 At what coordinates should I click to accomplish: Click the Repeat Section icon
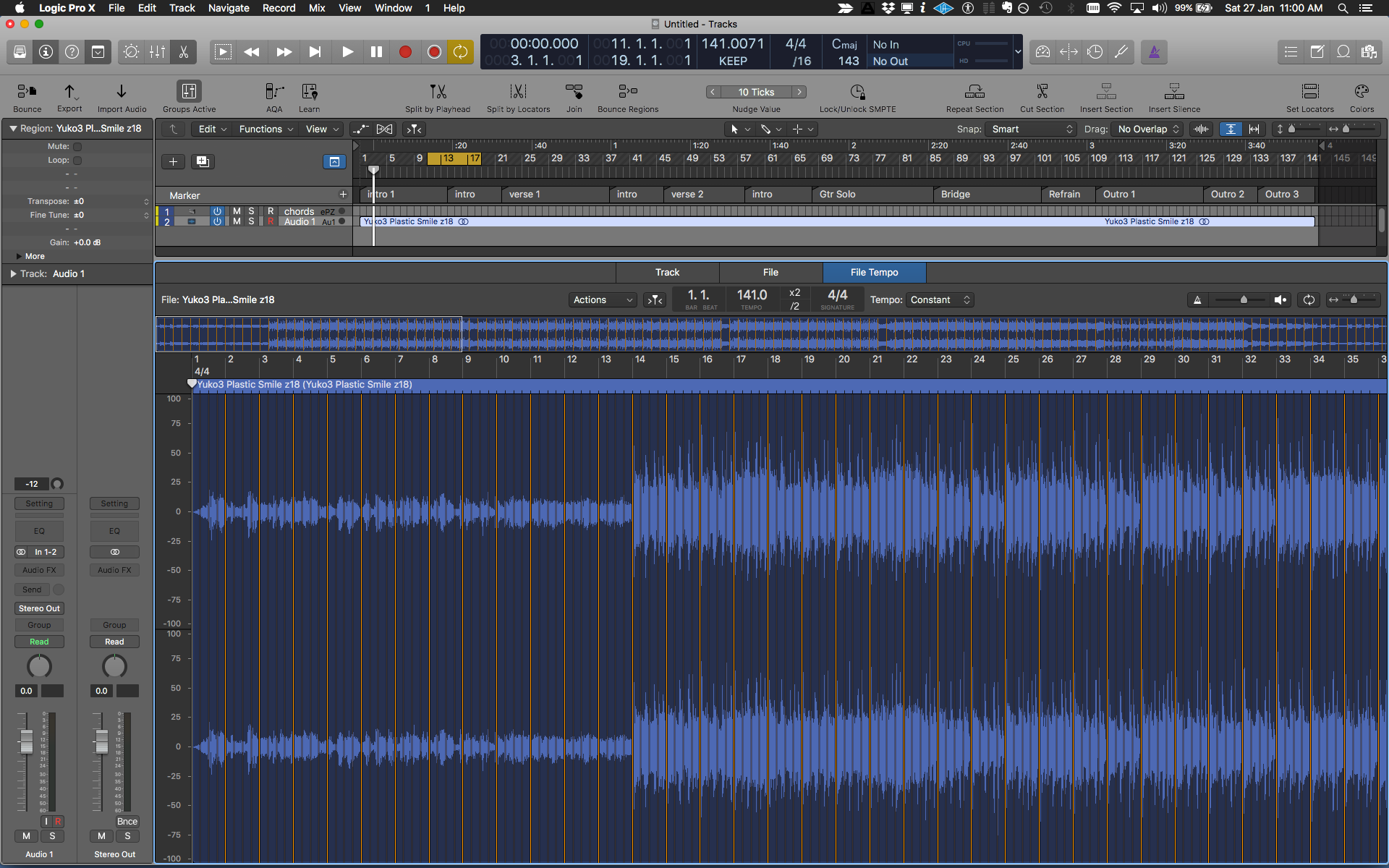point(974,92)
